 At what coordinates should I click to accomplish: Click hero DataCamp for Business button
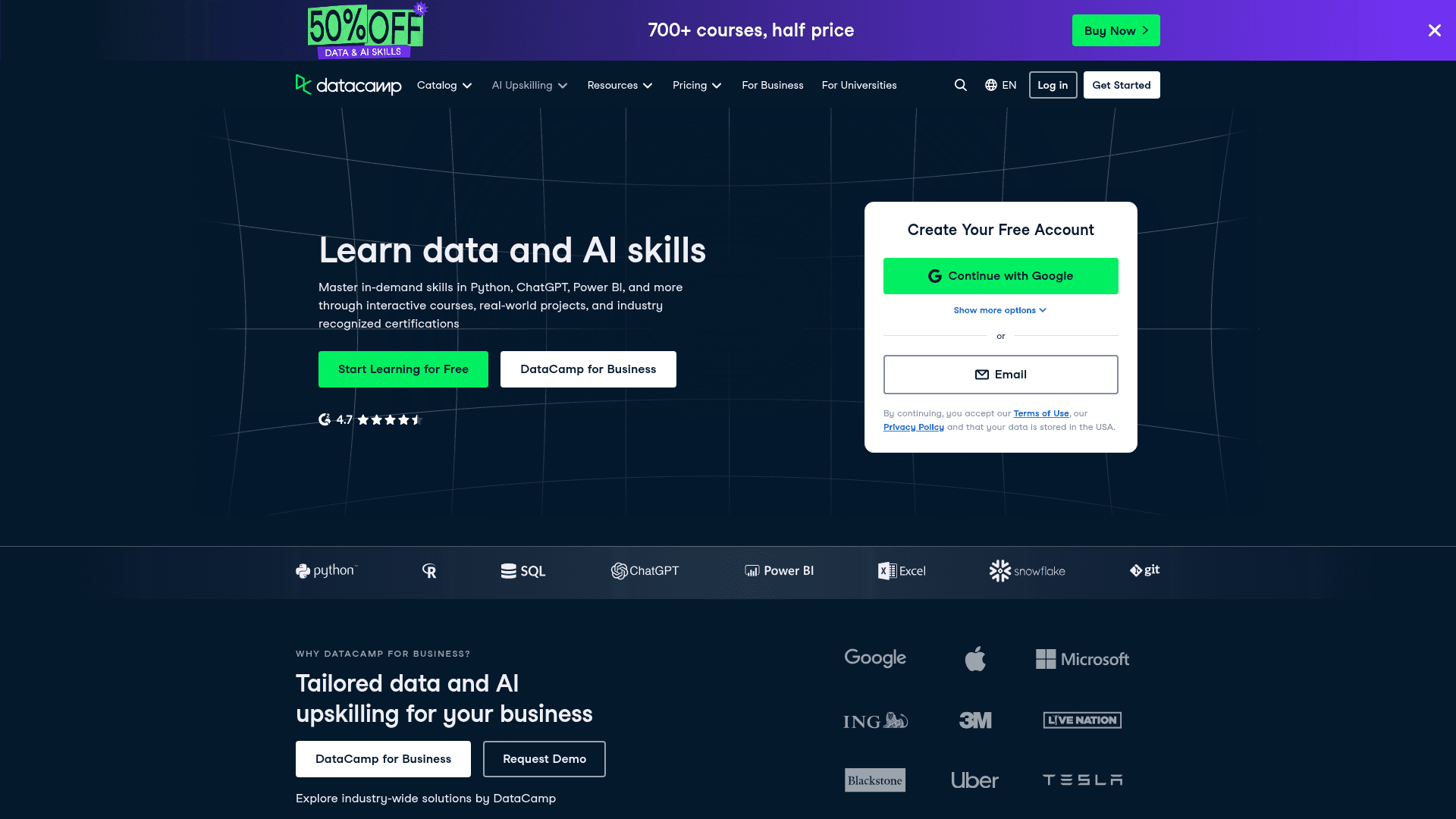tap(588, 369)
